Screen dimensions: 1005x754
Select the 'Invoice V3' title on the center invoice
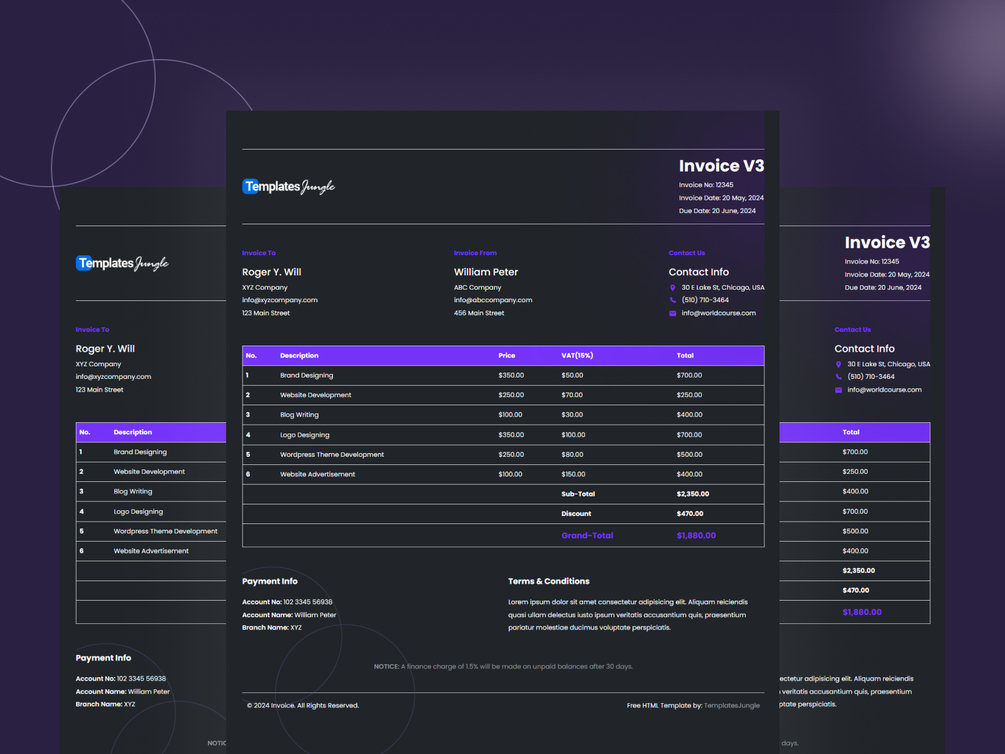point(721,166)
